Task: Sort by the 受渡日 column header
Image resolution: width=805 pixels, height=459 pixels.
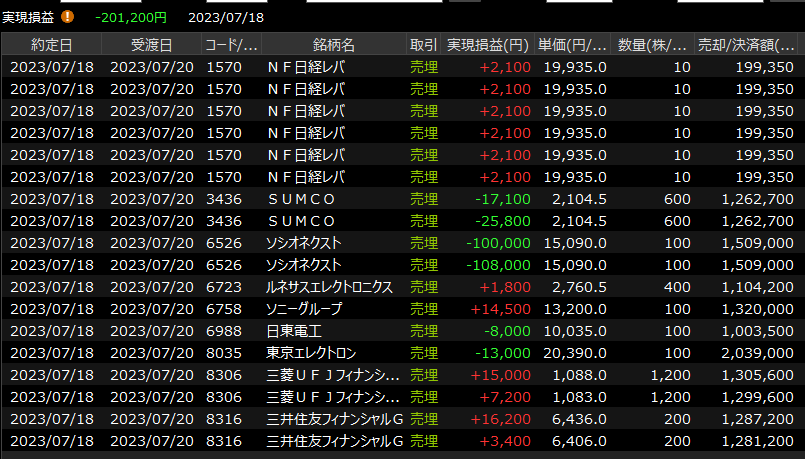Action: [x=151, y=45]
